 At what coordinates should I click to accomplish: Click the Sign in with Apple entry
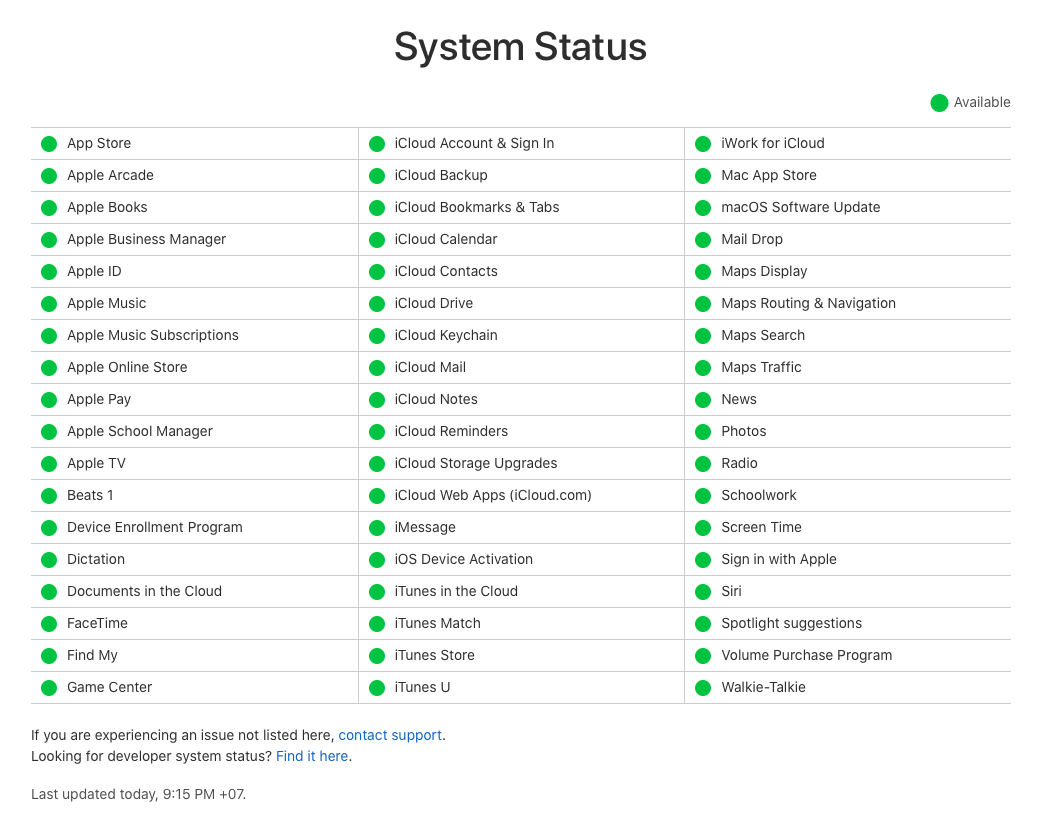click(779, 559)
